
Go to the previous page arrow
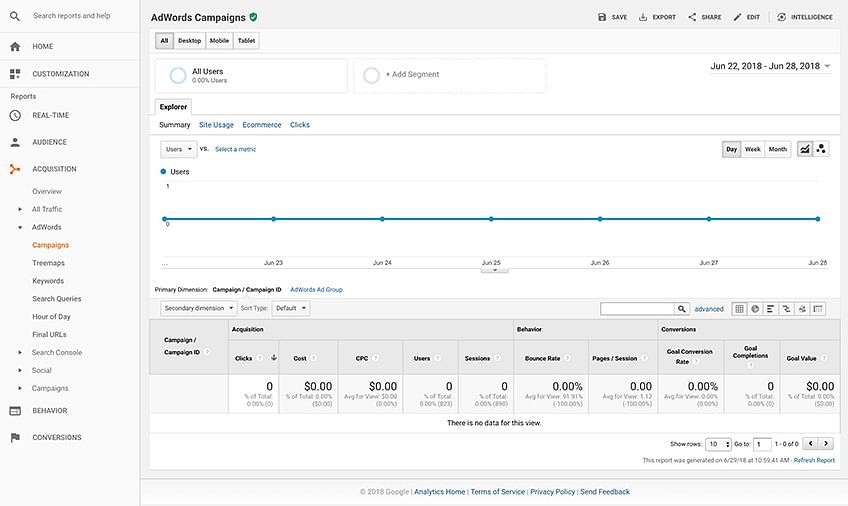810,444
